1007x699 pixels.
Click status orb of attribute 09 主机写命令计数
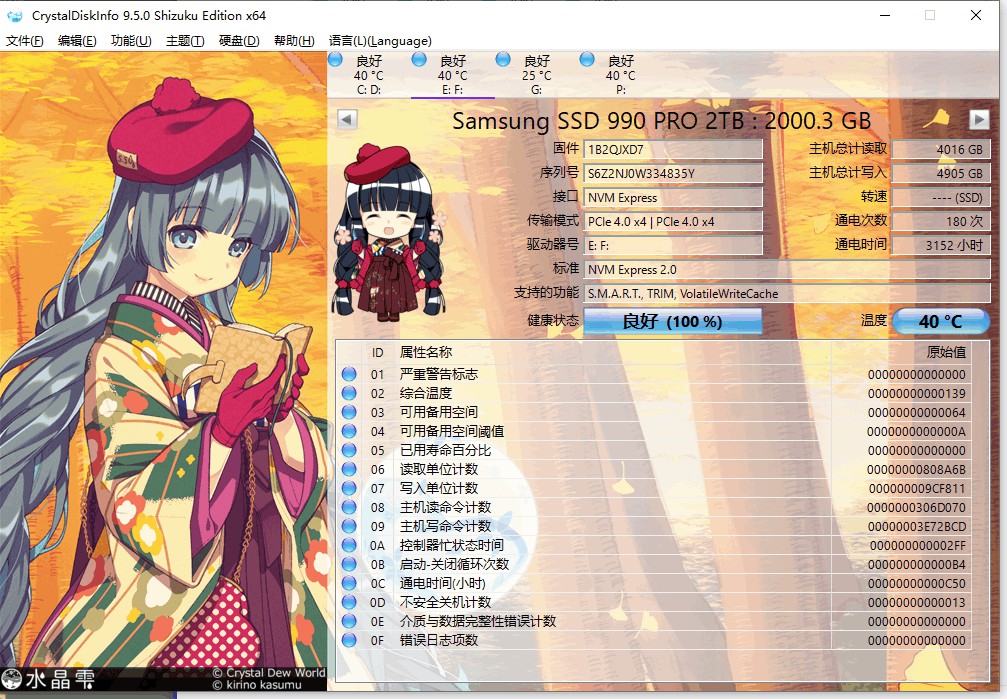coord(349,526)
